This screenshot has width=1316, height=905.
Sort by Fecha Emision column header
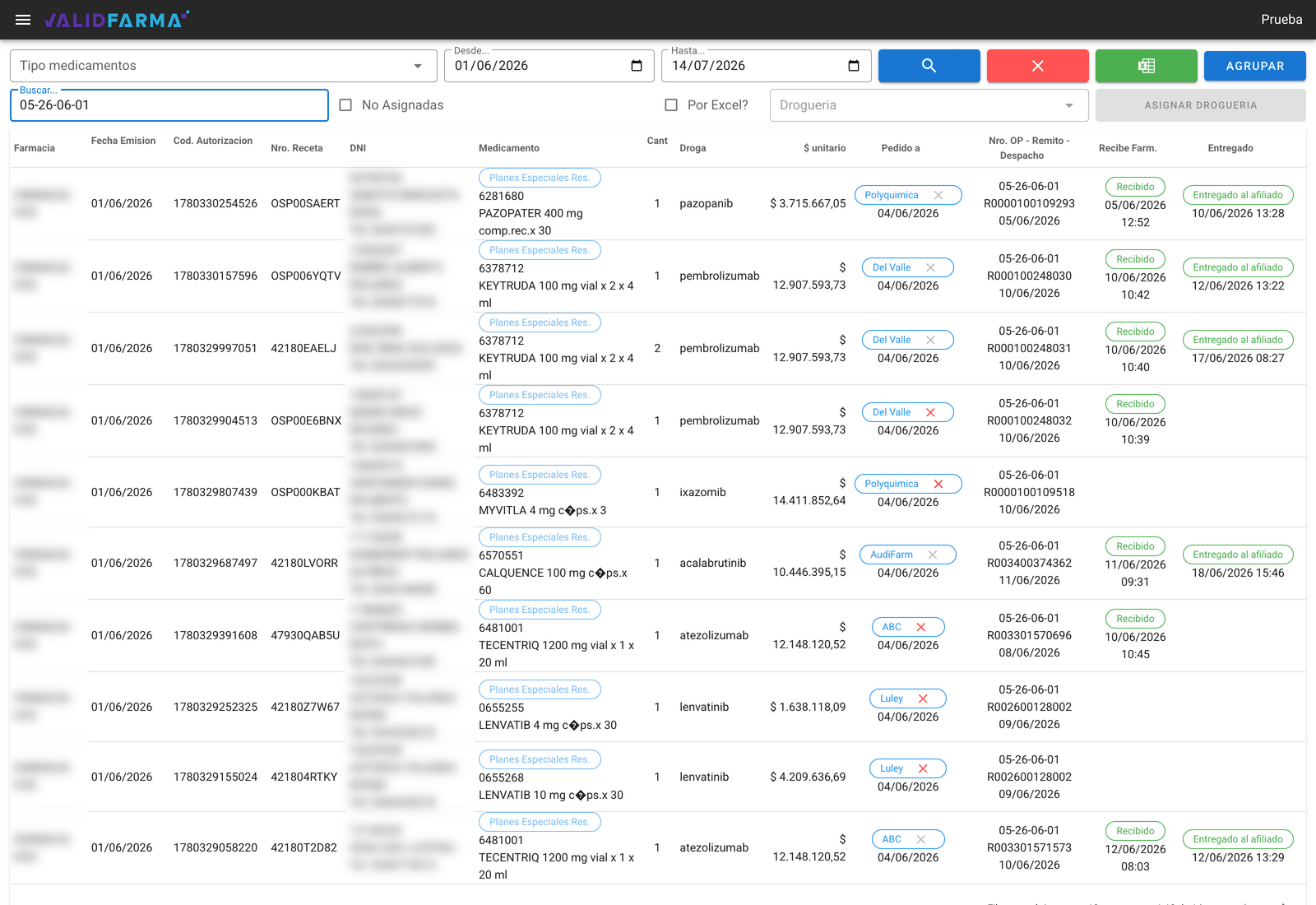point(123,141)
